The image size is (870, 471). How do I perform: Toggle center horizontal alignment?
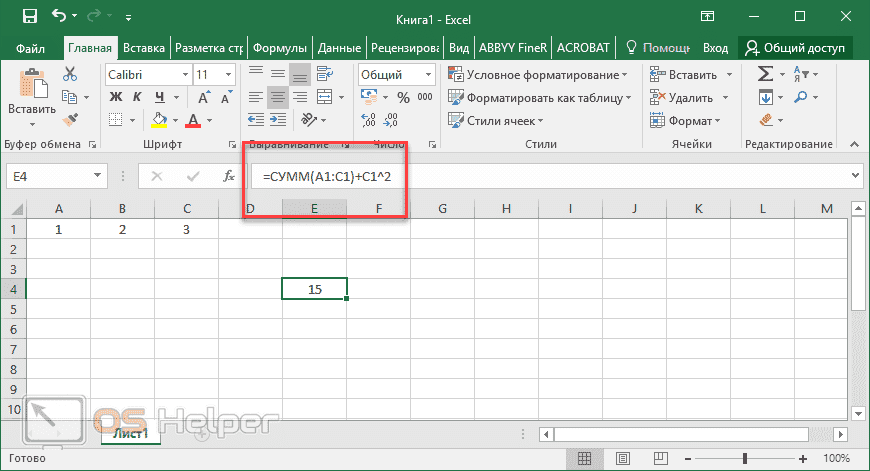278,98
